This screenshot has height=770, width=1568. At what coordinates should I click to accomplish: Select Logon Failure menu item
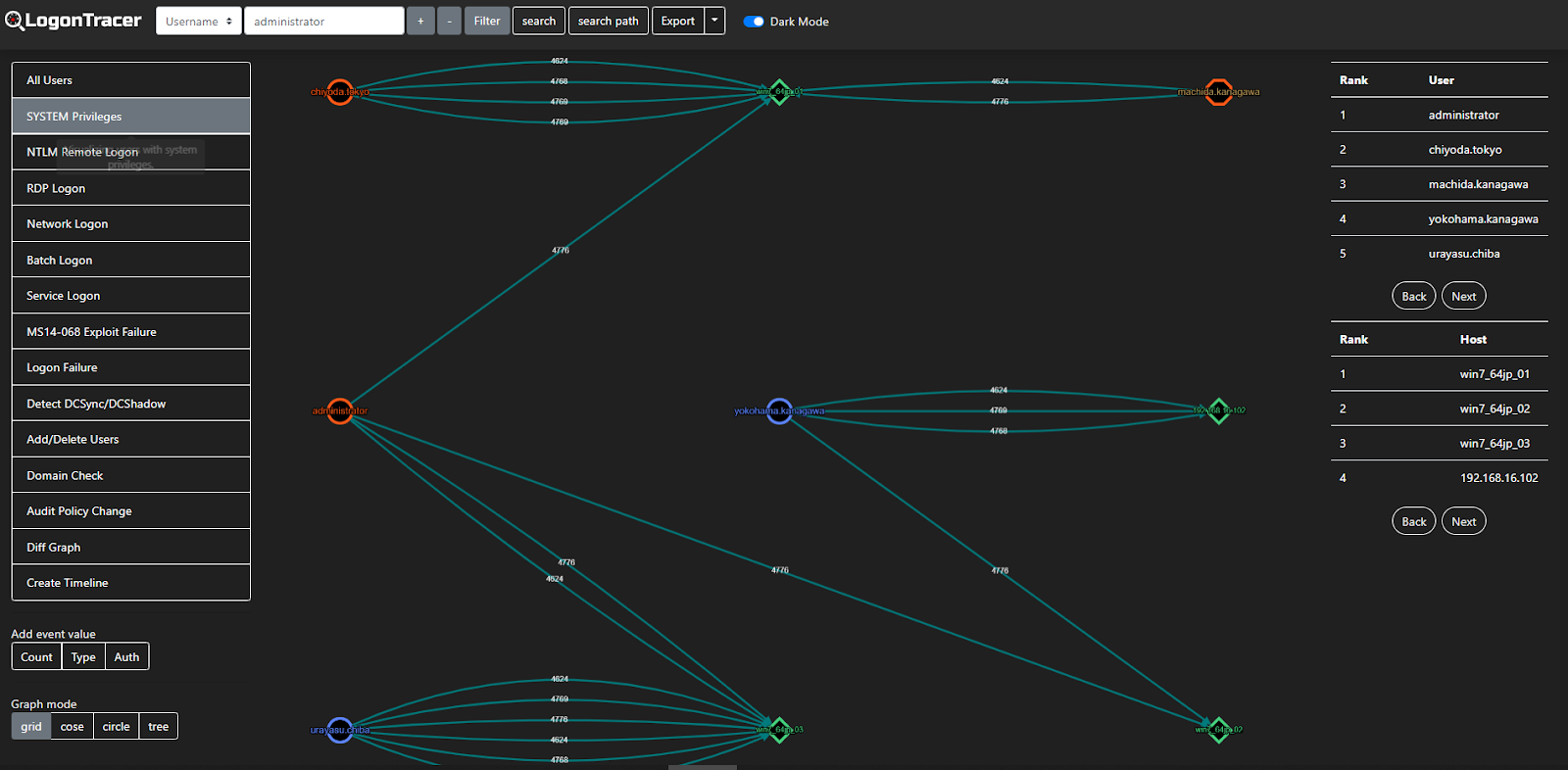click(131, 367)
